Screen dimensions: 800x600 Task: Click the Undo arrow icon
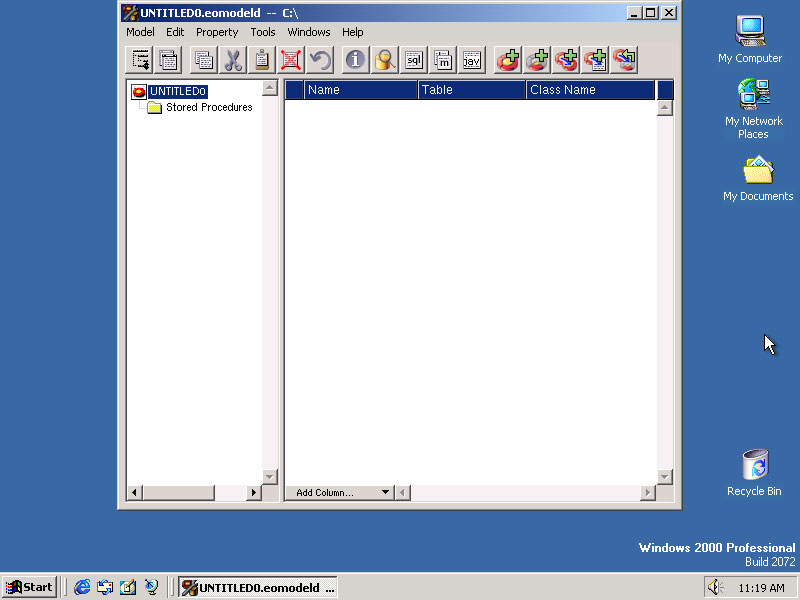(320, 60)
